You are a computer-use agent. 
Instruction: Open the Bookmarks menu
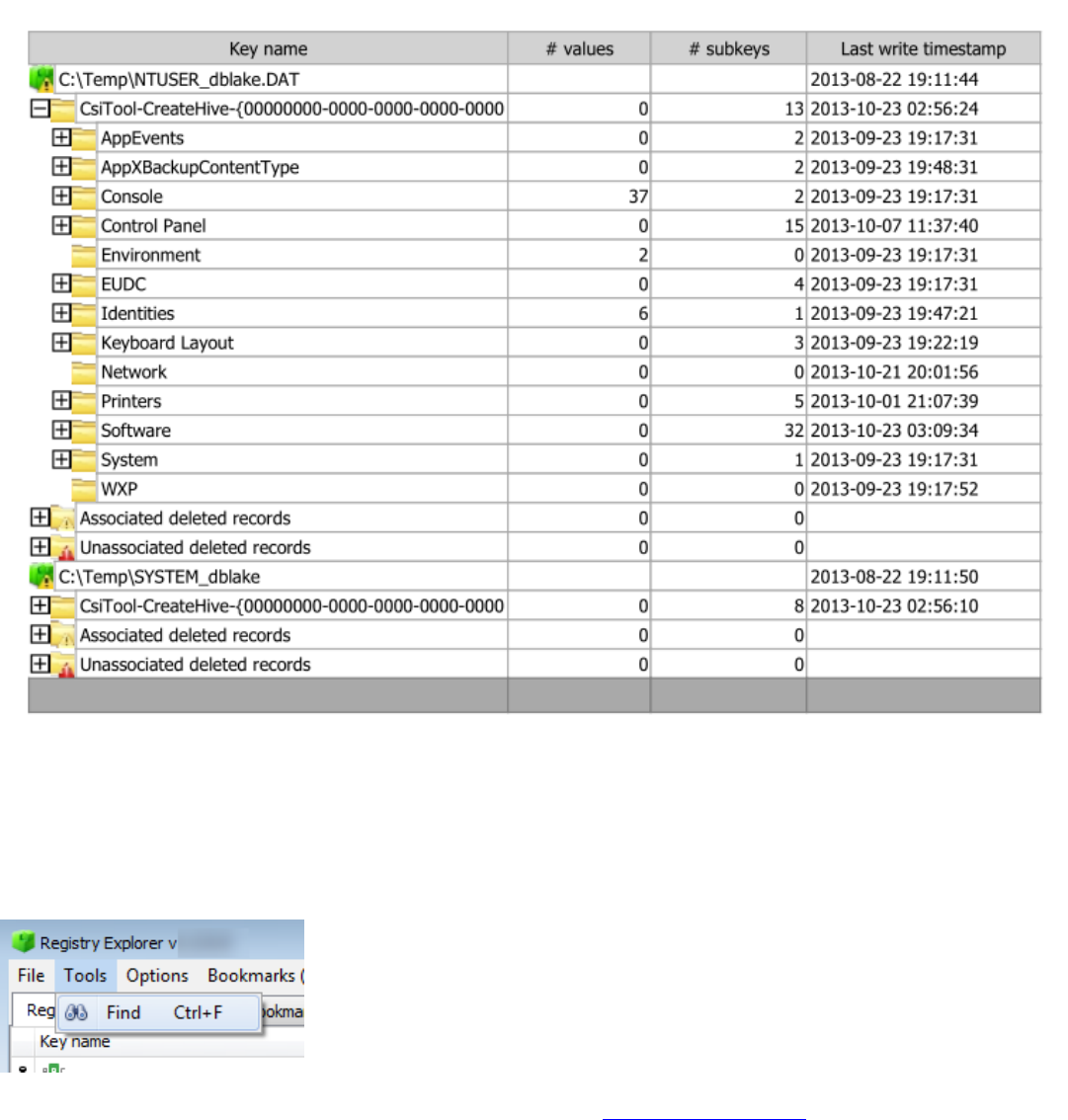click(x=253, y=976)
